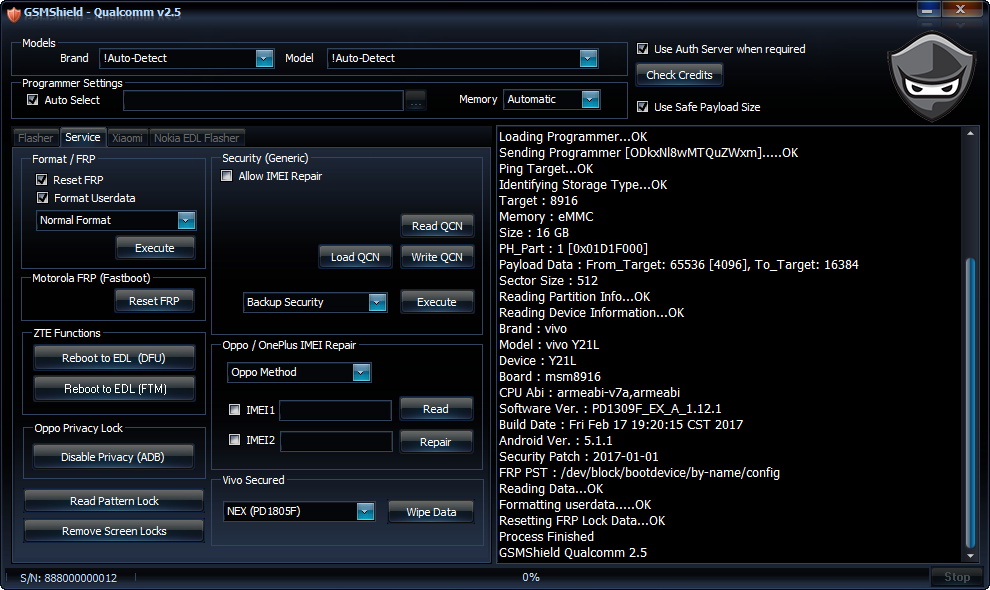Click the Repair IMEI button
Screen dimensions: 990x590
(436, 442)
